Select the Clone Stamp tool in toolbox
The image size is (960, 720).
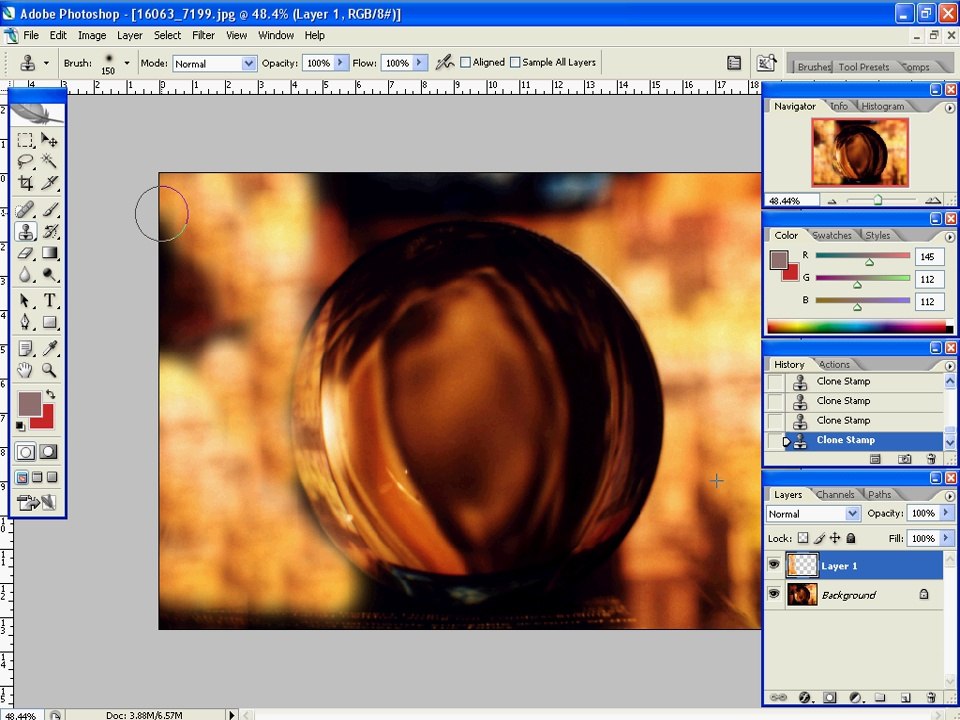(x=25, y=231)
